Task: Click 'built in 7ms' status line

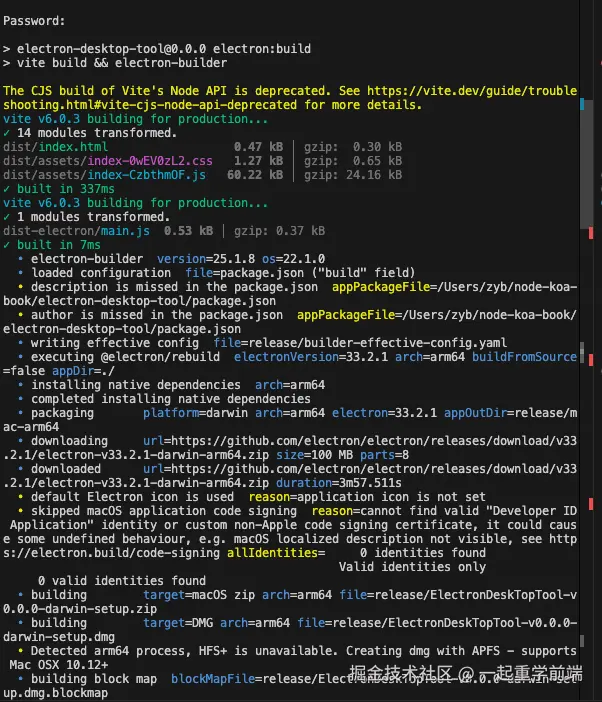Action: 59,245
